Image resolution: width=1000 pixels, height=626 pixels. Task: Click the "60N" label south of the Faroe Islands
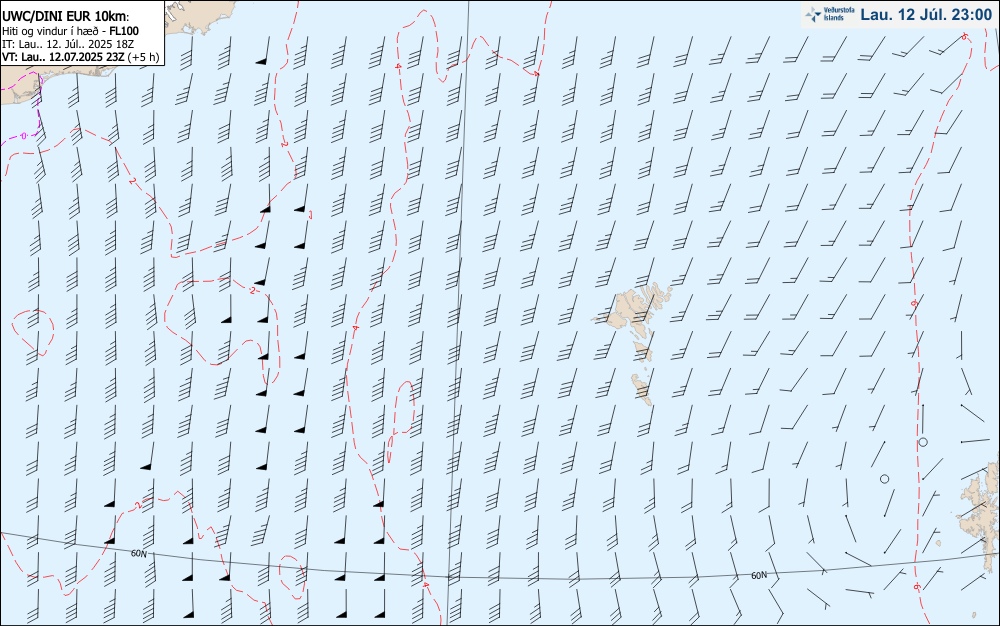click(759, 576)
